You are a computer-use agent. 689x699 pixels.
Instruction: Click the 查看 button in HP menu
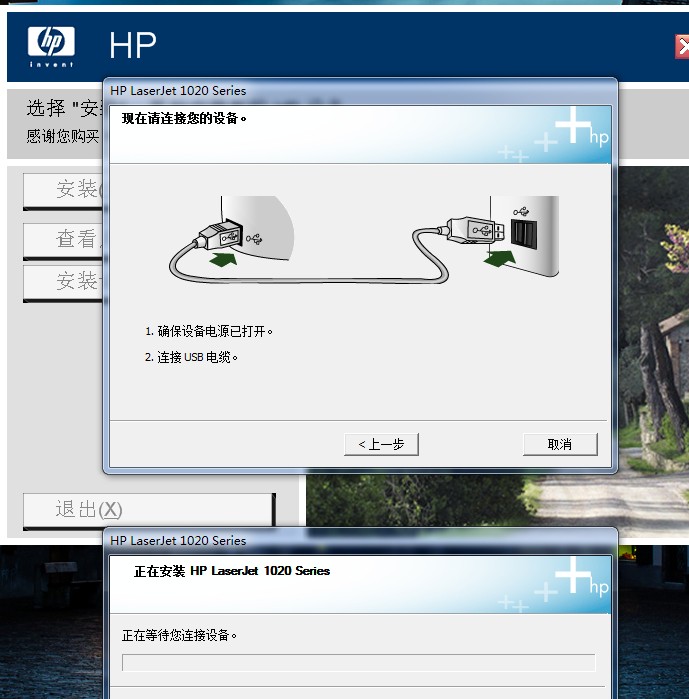[x=63, y=240]
